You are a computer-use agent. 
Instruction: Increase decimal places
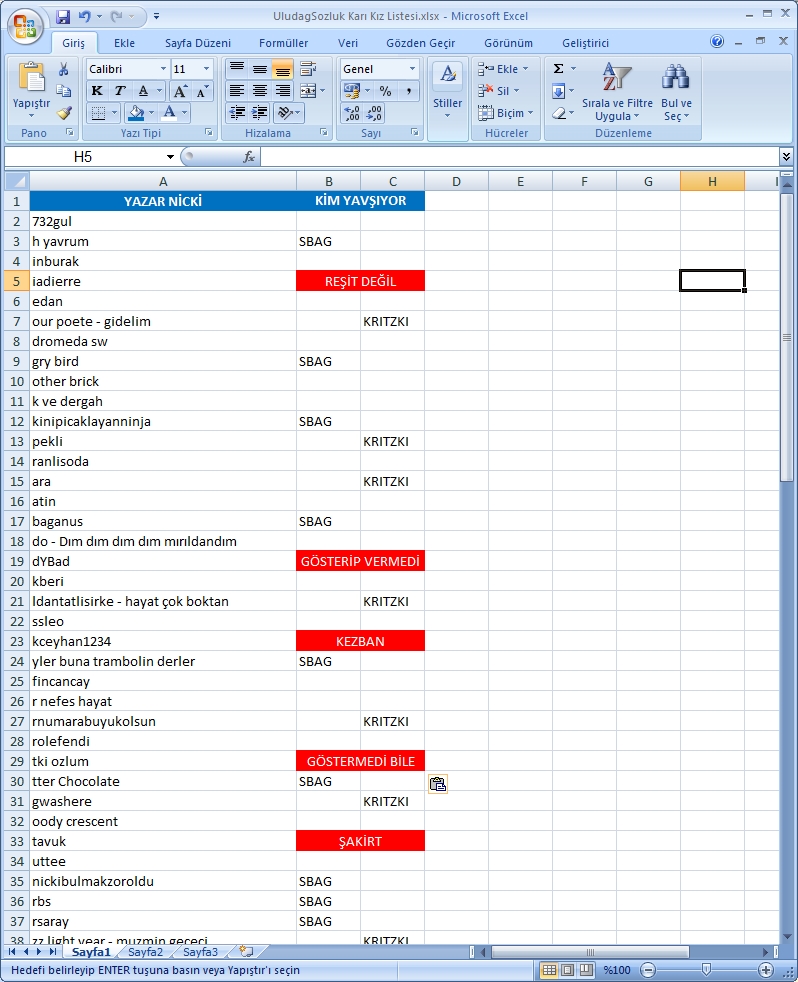(352, 113)
